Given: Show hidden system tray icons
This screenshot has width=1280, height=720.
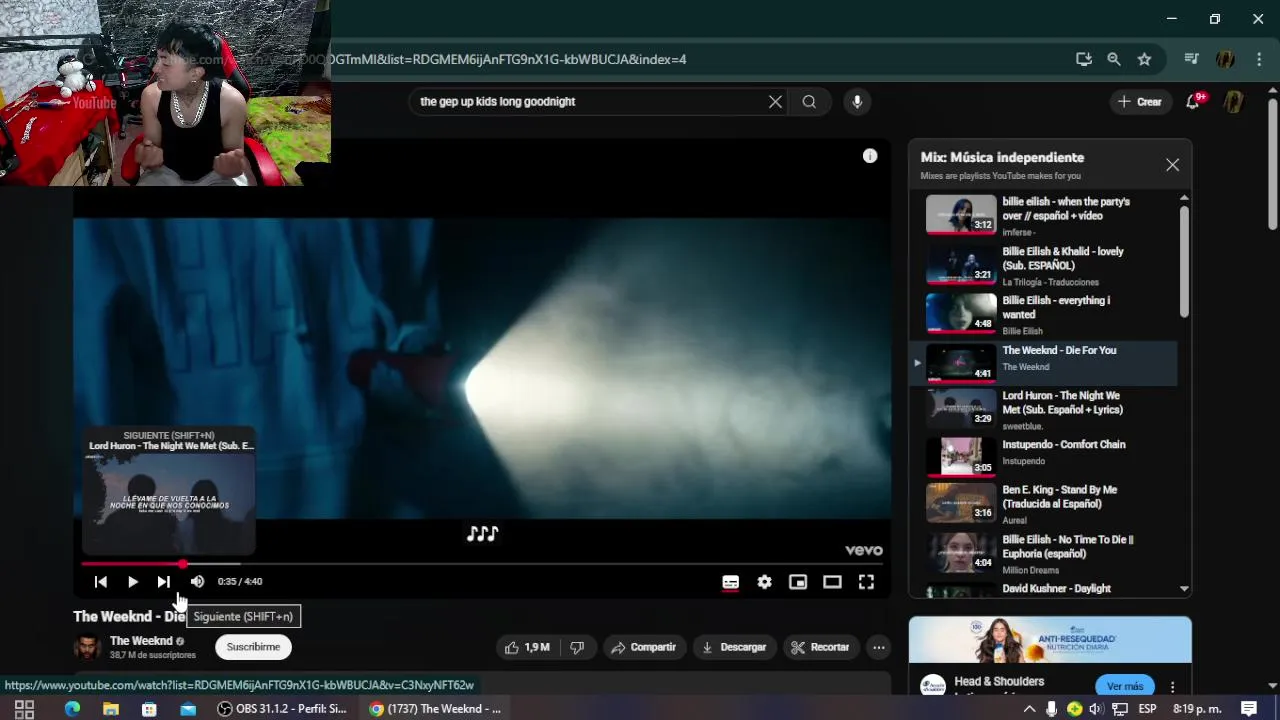Looking at the screenshot, I should [x=1028, y=709].
